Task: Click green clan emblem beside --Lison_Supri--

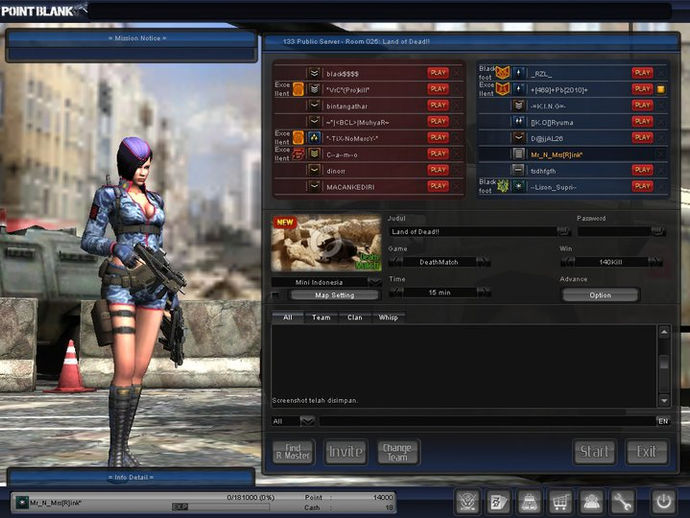Action: [503, 186]
